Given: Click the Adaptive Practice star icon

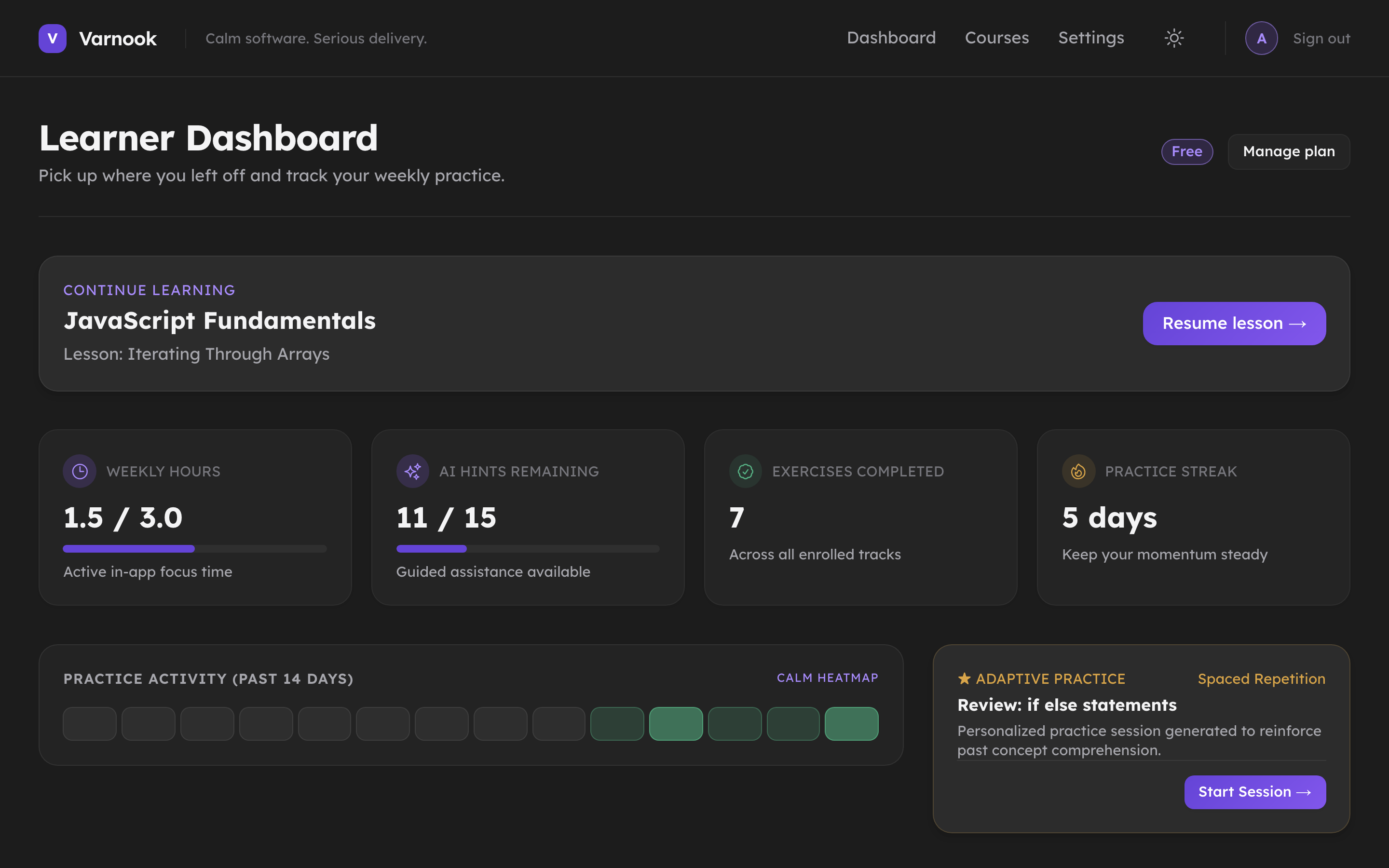Looking at the screenshot, I should point(964,678).
